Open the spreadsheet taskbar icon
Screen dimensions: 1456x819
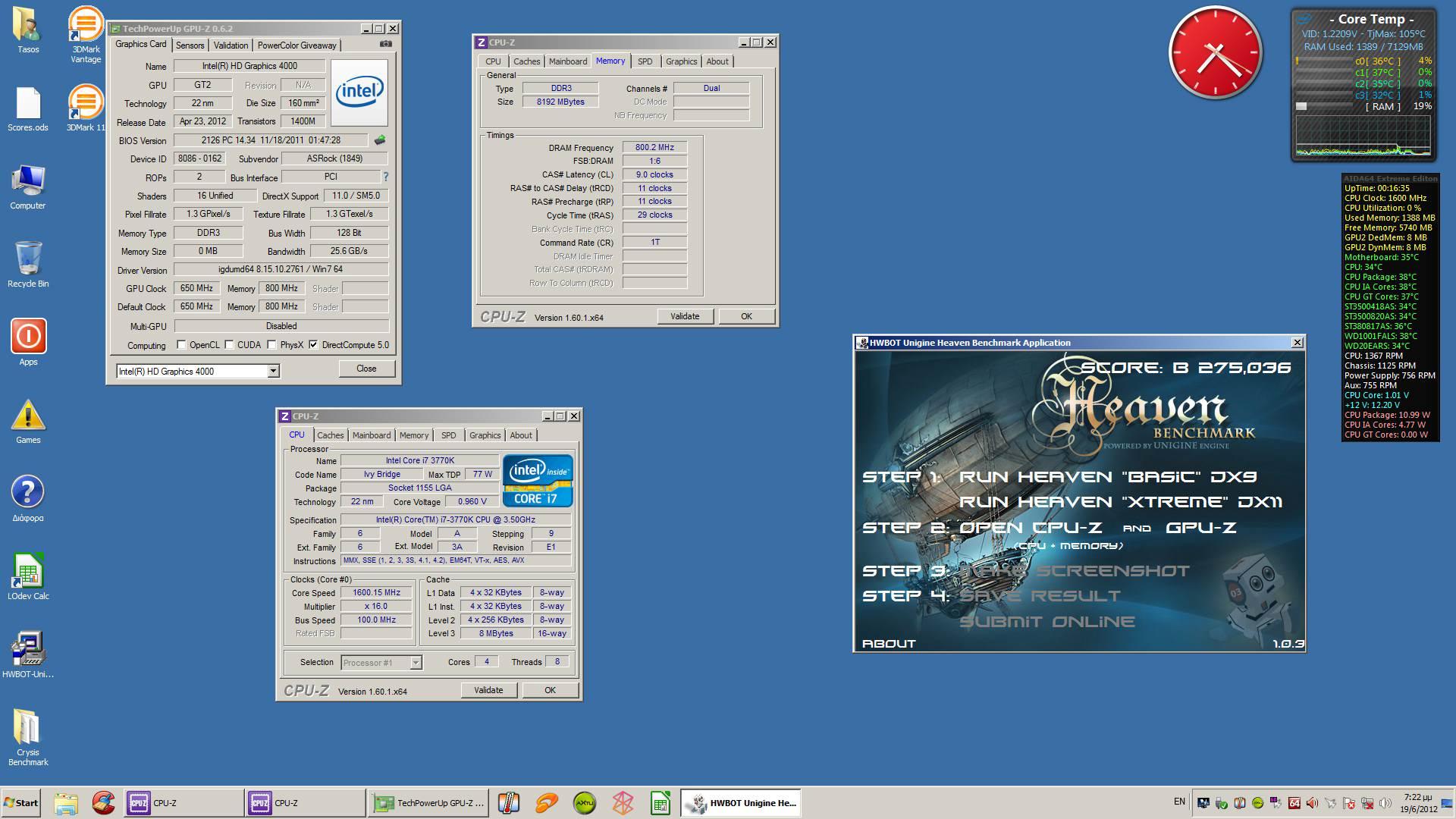(x=660, y=803)
